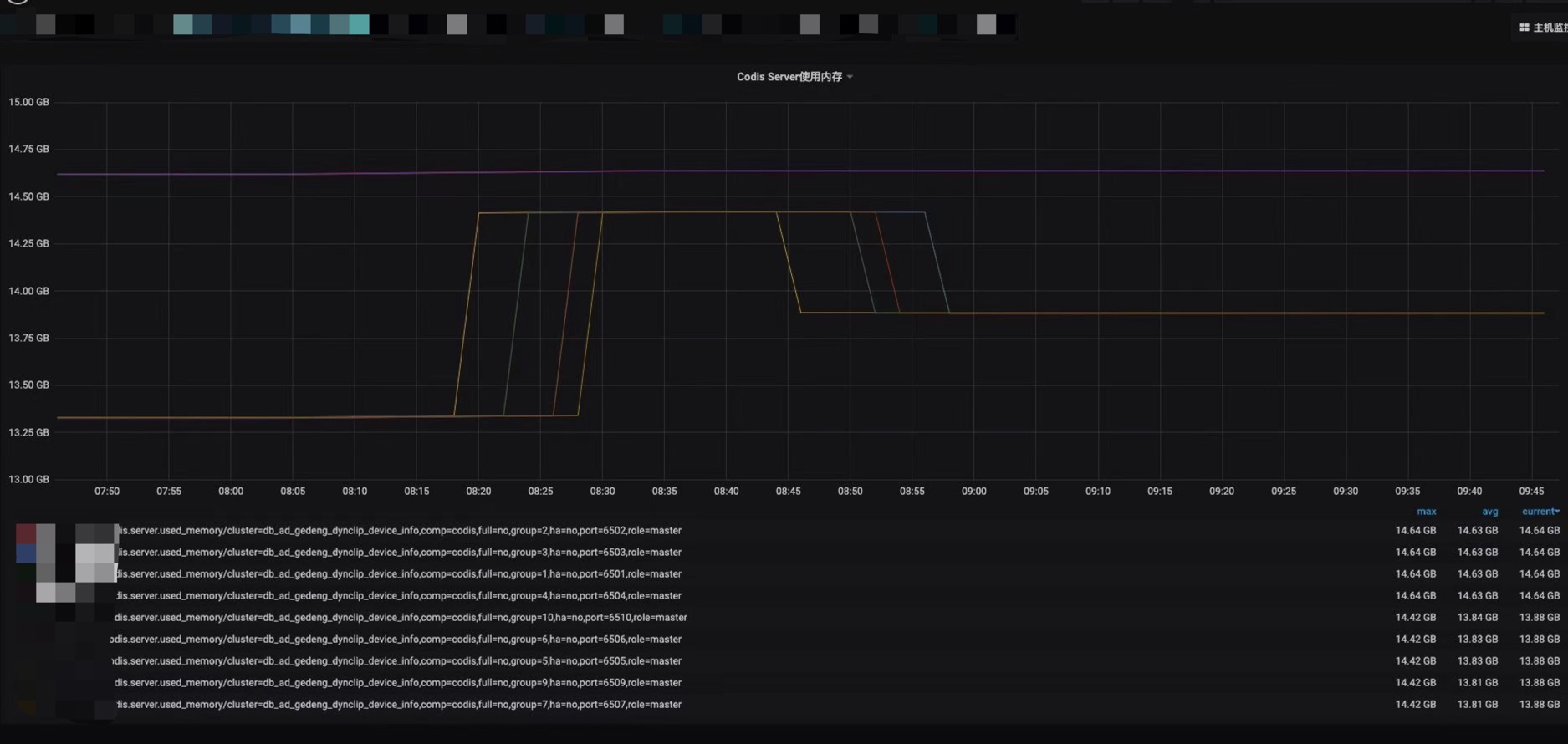Sort legend by the max column header
This screenshot has width=1568, height=744.
coord(1426,512)
